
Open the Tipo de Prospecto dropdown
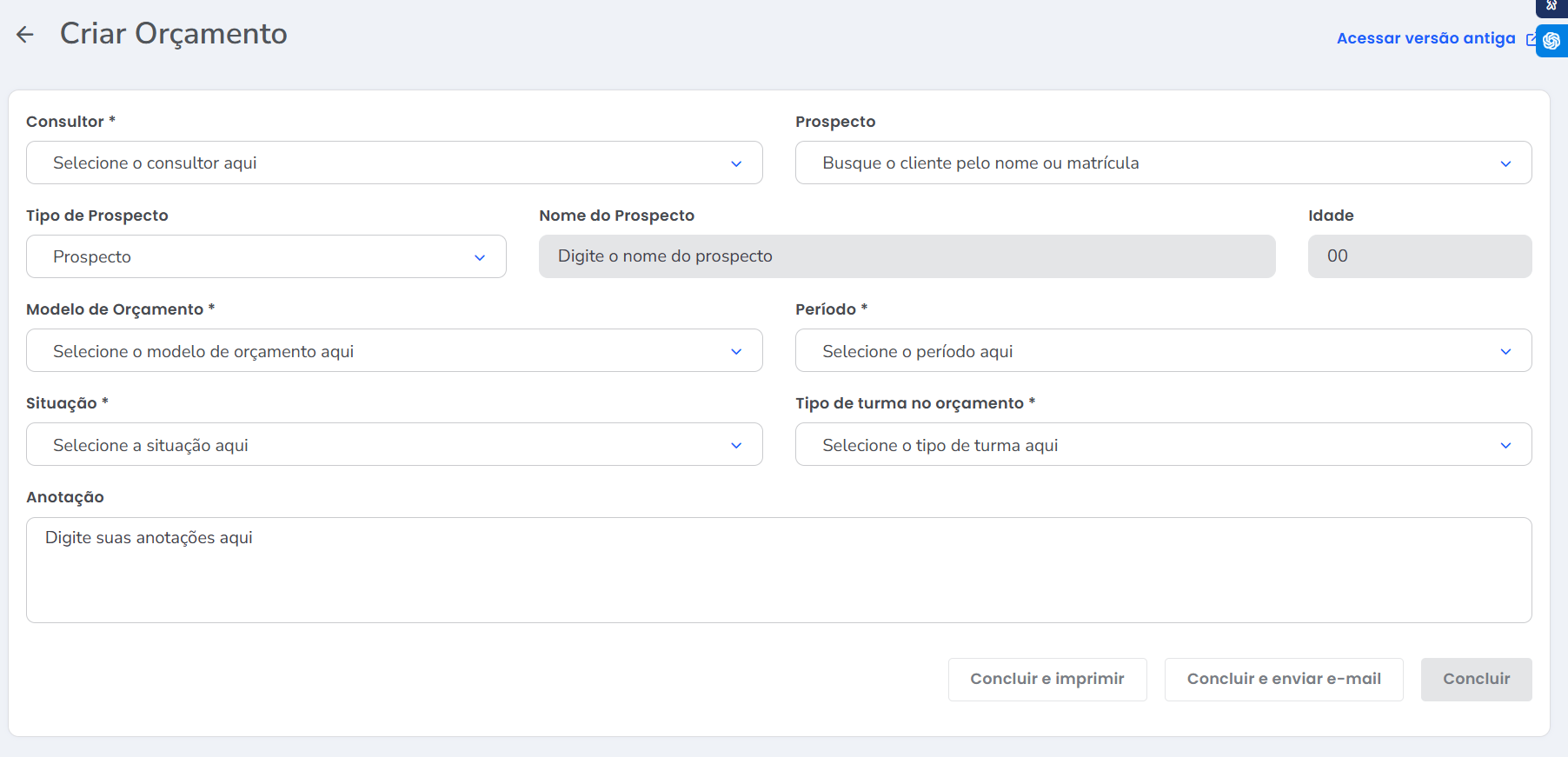[x=266, y=257]
